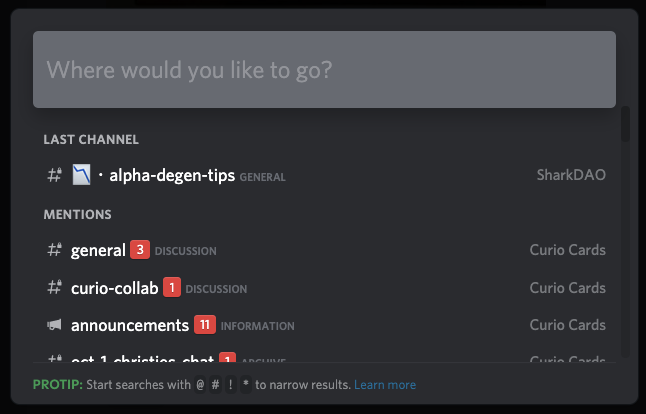Click the red 11 badge on announcements
Image resolution: width=646 pixels, height=414 pixels.
(x=205, y=325)
